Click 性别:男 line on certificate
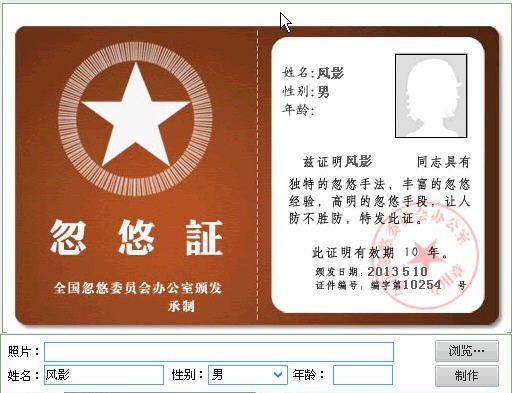512x393 pixels. 306,91
